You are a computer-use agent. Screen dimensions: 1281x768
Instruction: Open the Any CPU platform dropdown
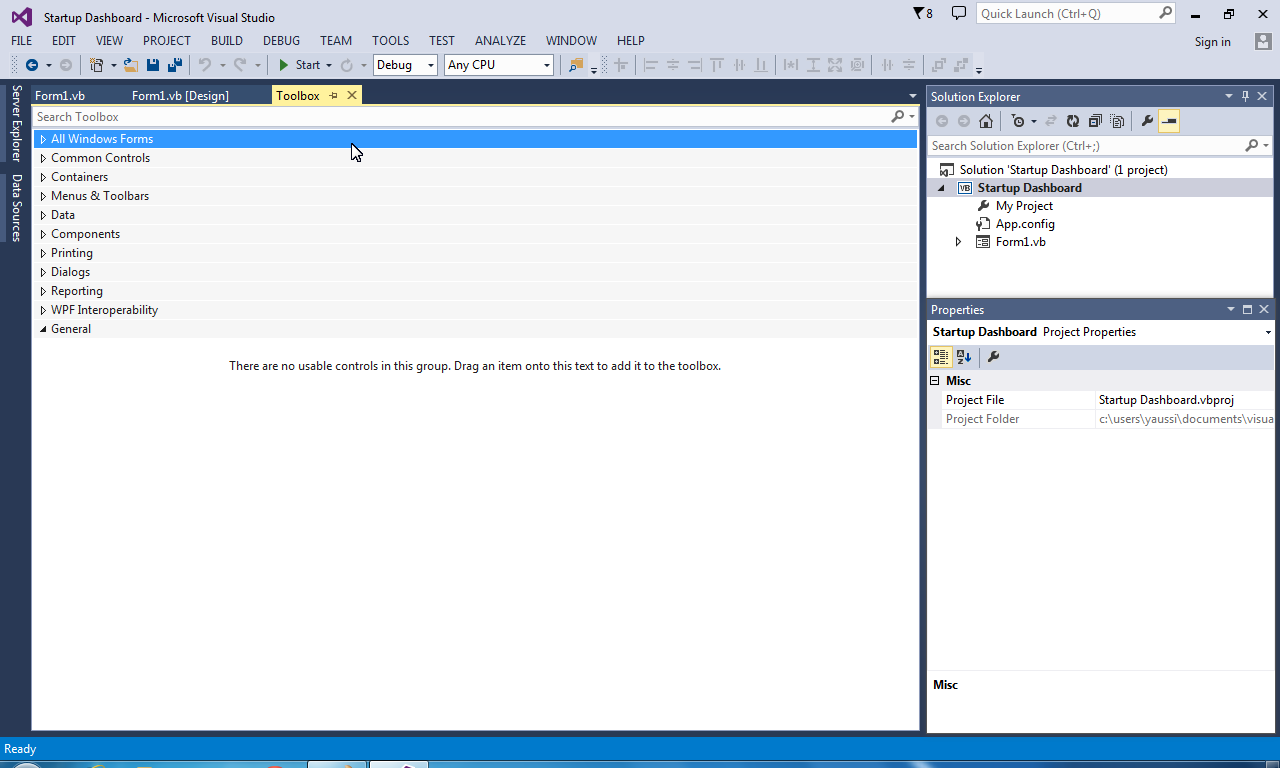(x=546, y=65)
